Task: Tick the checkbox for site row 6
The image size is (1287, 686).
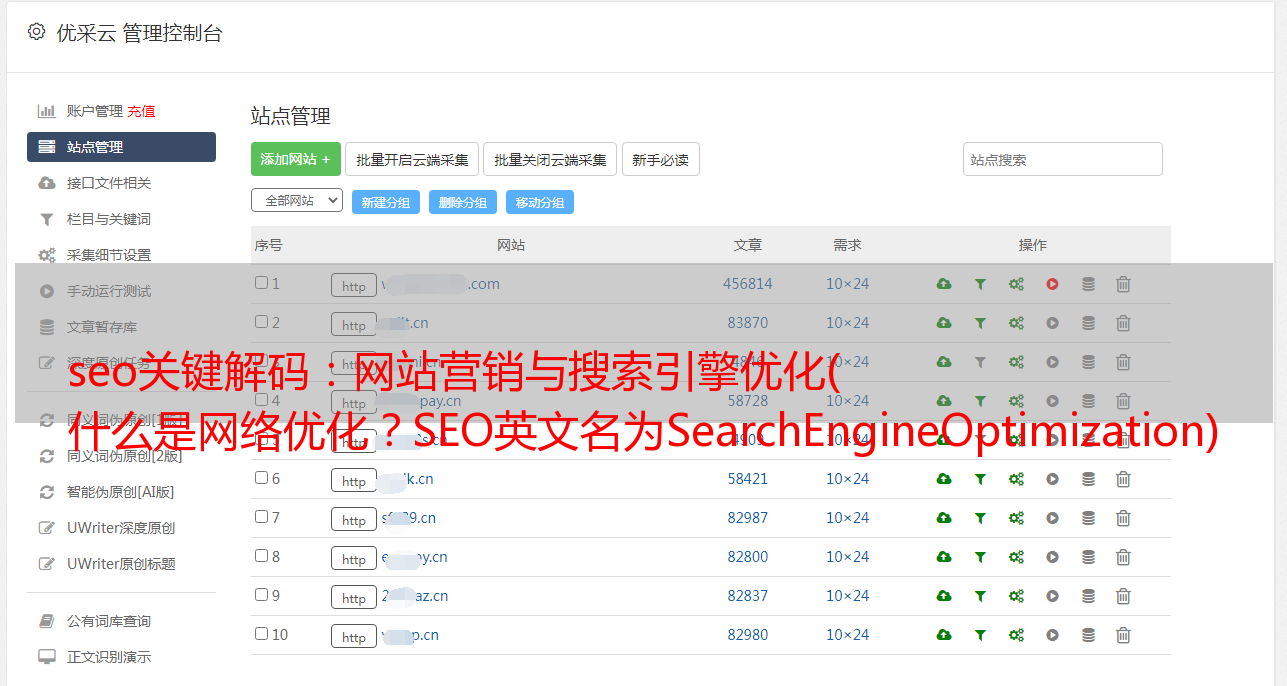Action: coord(262,478)
